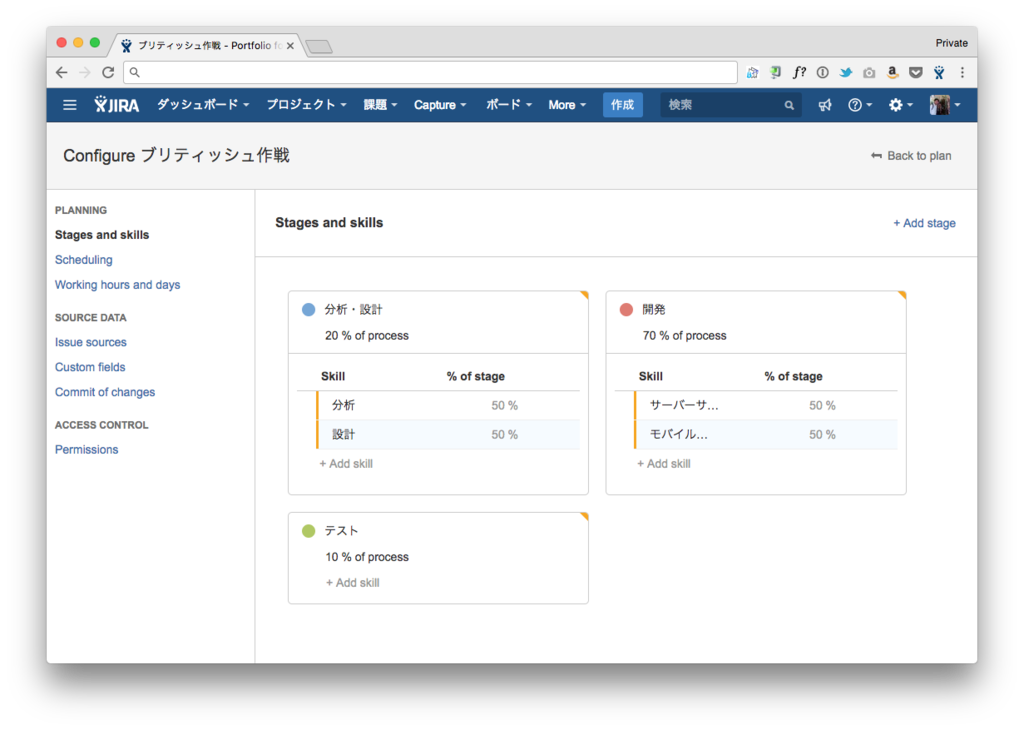The width and height of the screenshot is (1024, 730).
Task: Click the Twitter bird extension icon
Action: click(846, 72)
